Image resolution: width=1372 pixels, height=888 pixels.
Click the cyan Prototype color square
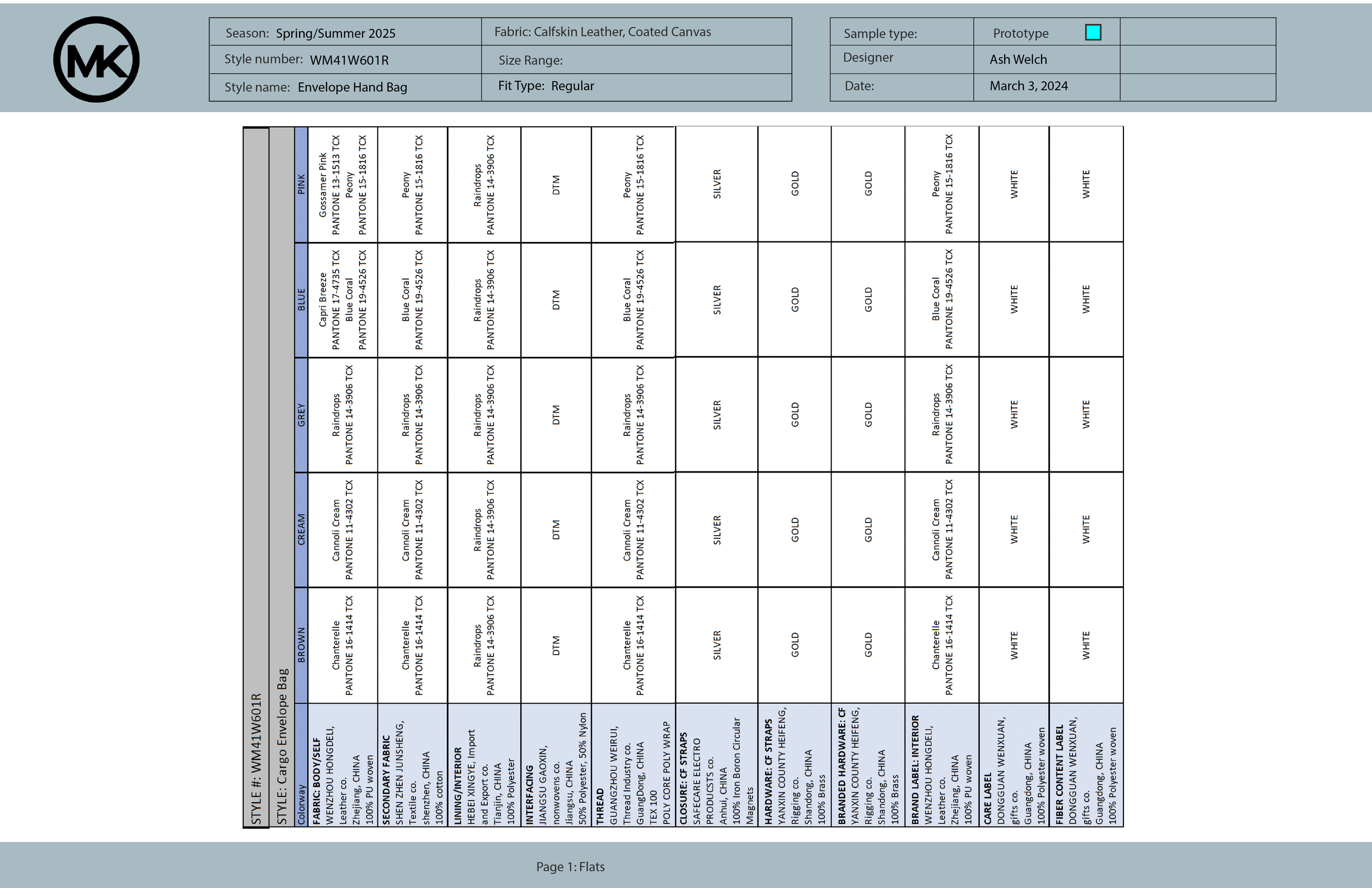coord(1093,32)
